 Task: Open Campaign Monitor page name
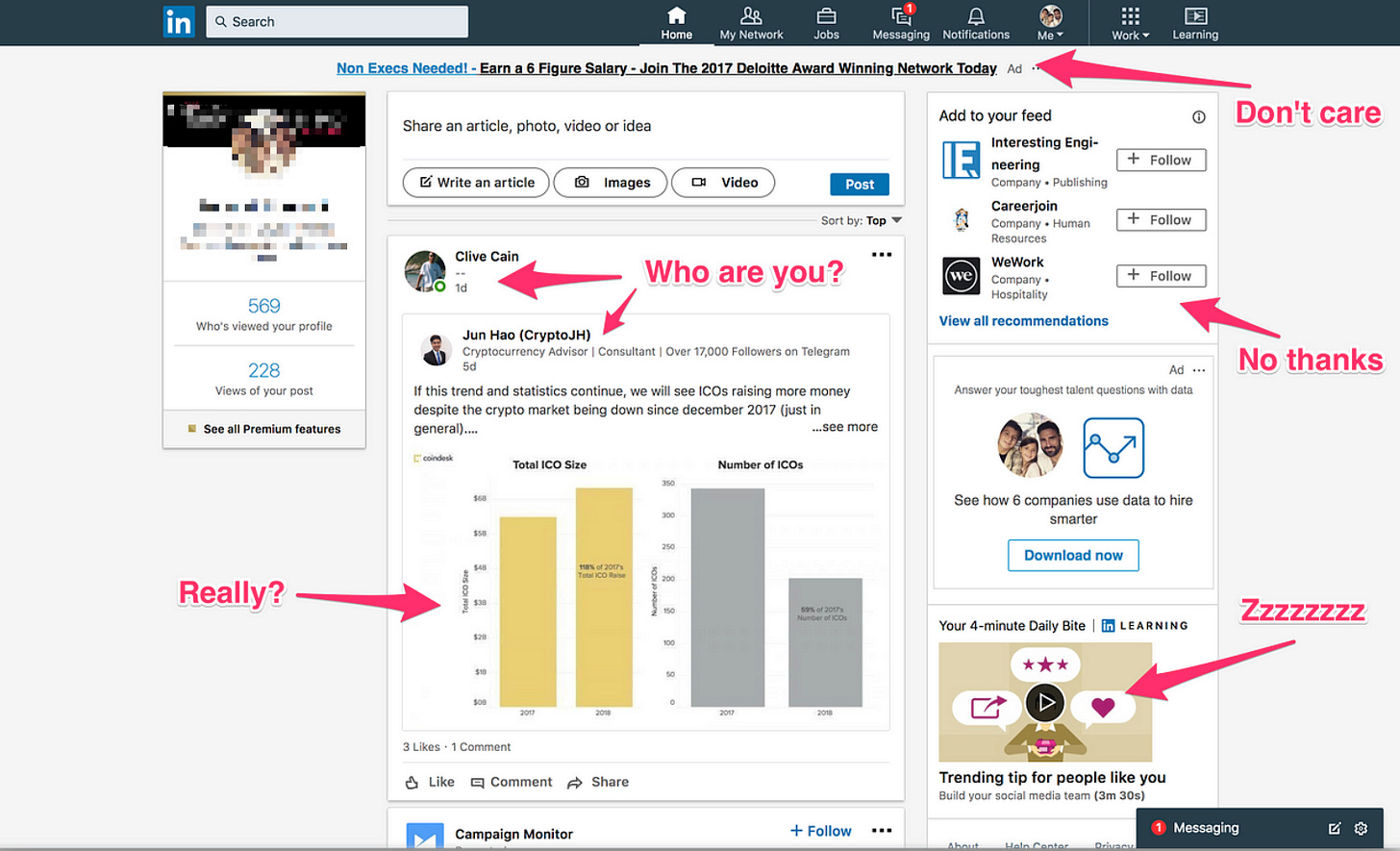coord(513,834)
